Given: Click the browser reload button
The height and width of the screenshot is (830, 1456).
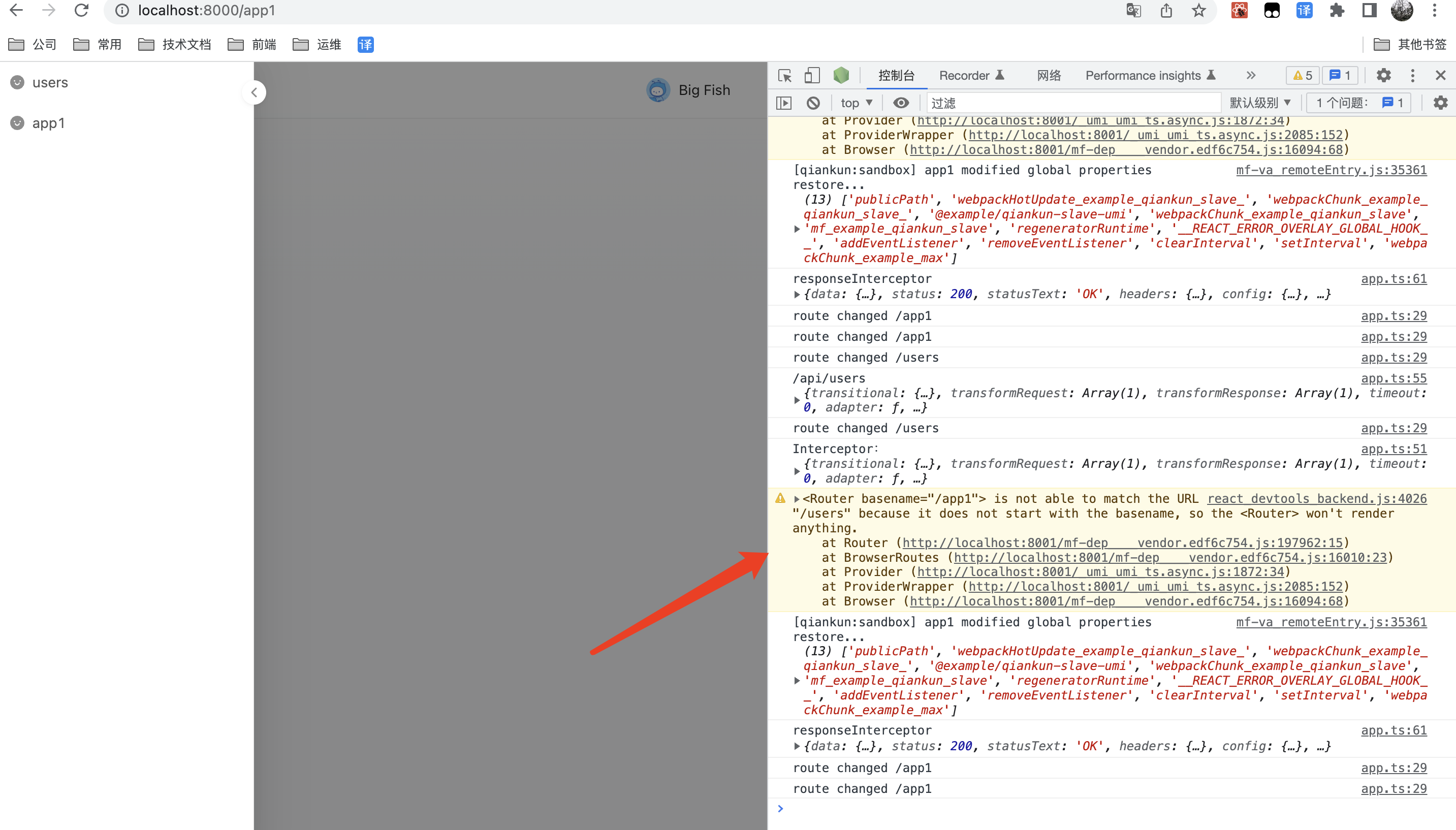Looking at the screenshot, I should tap(81, 10).
